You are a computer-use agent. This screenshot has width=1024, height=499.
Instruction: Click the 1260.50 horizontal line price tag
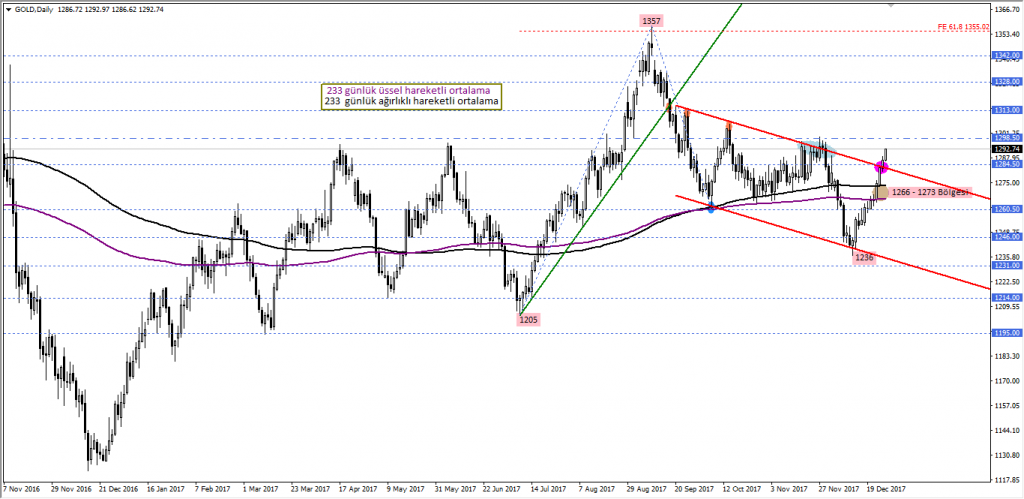(x=1006, y=210)
